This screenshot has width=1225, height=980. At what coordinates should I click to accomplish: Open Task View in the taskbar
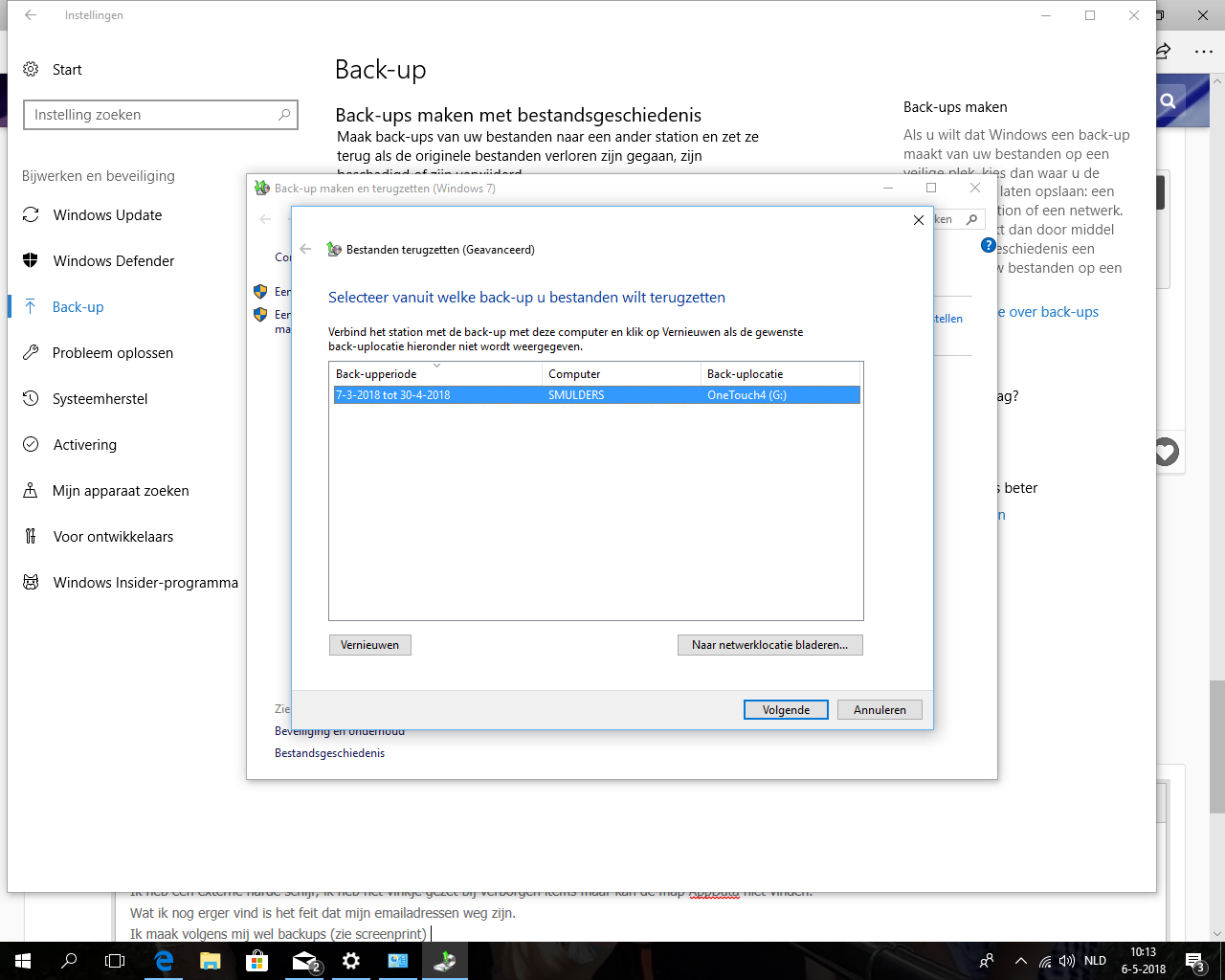point(115,961)
